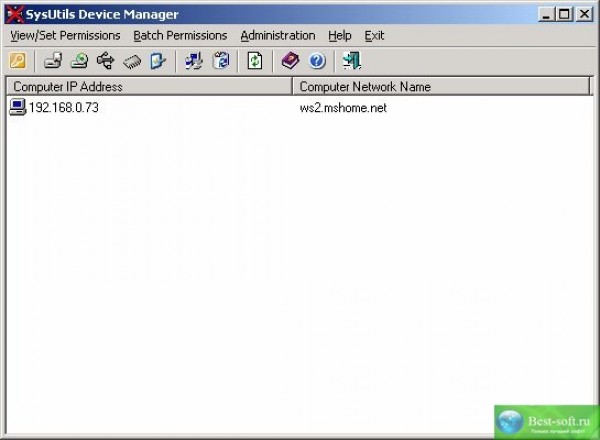Click the blue PDA device icon

[x=158, y=61]
